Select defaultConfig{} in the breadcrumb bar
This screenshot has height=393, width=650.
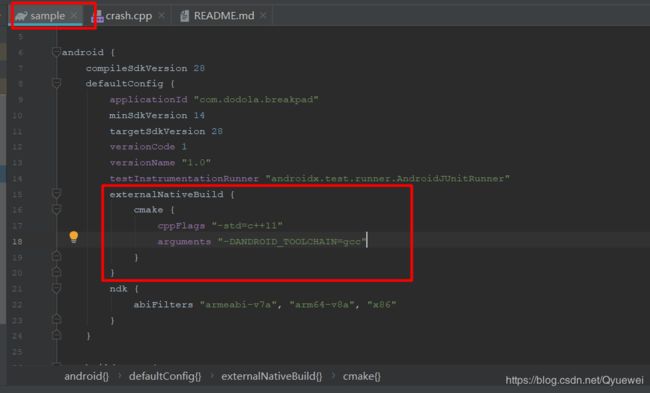(165, 376)
